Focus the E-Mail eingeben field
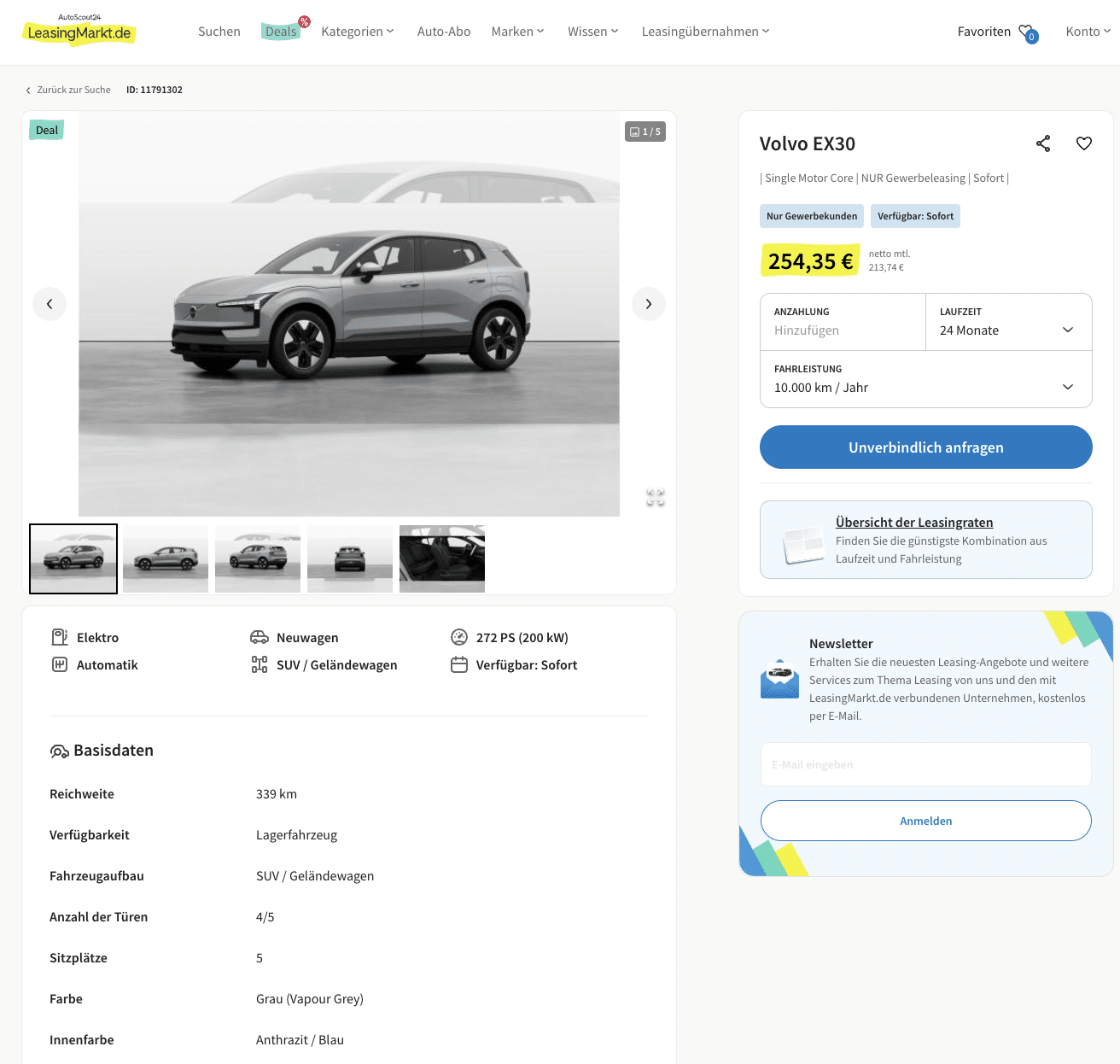The width and height of the screenshot is (1120, 1064). coord(926,764)
